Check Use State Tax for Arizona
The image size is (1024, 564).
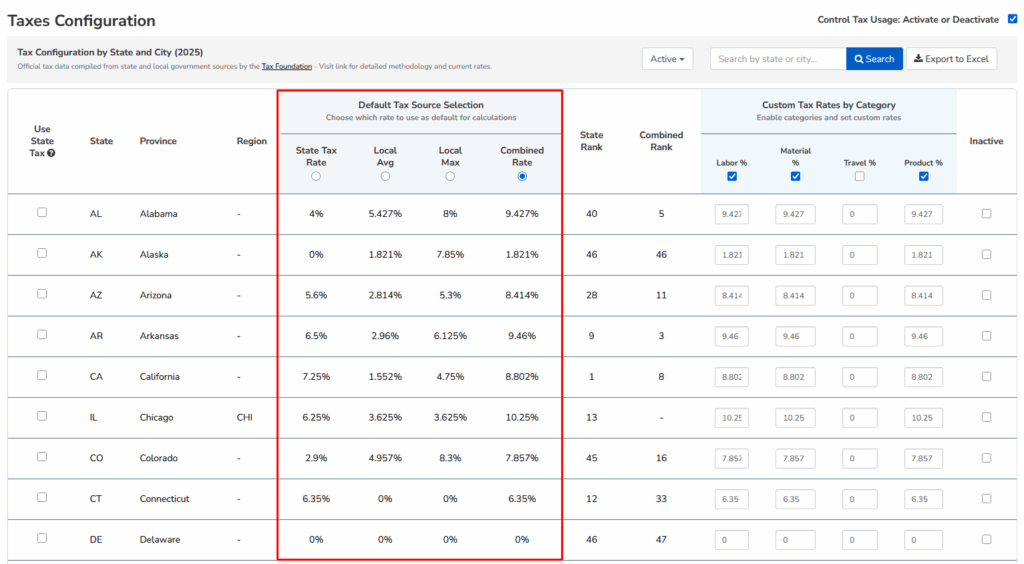[42, 294]
